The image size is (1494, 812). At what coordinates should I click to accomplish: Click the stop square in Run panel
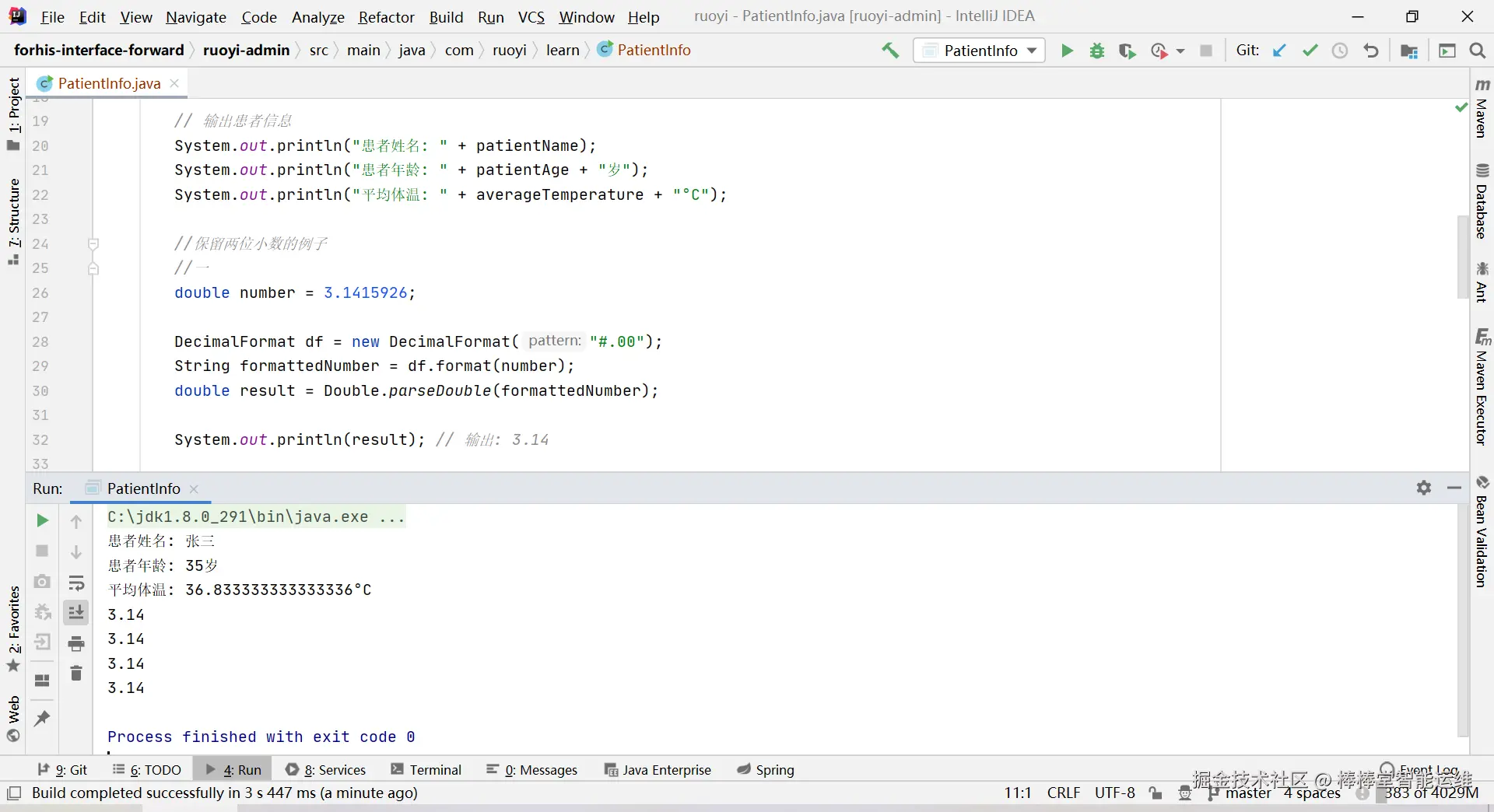42,551
